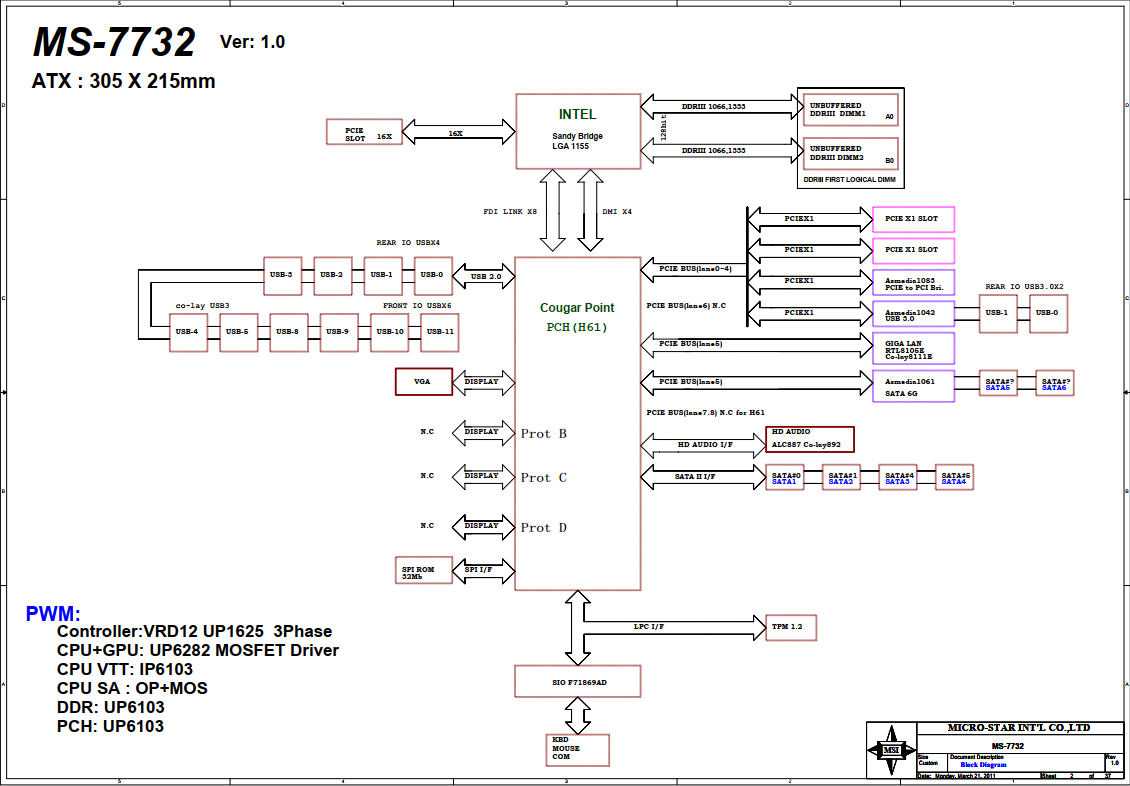Click the blue 'PWM:' heading
Screen dimensions: 1130x786
coord(53,615)
